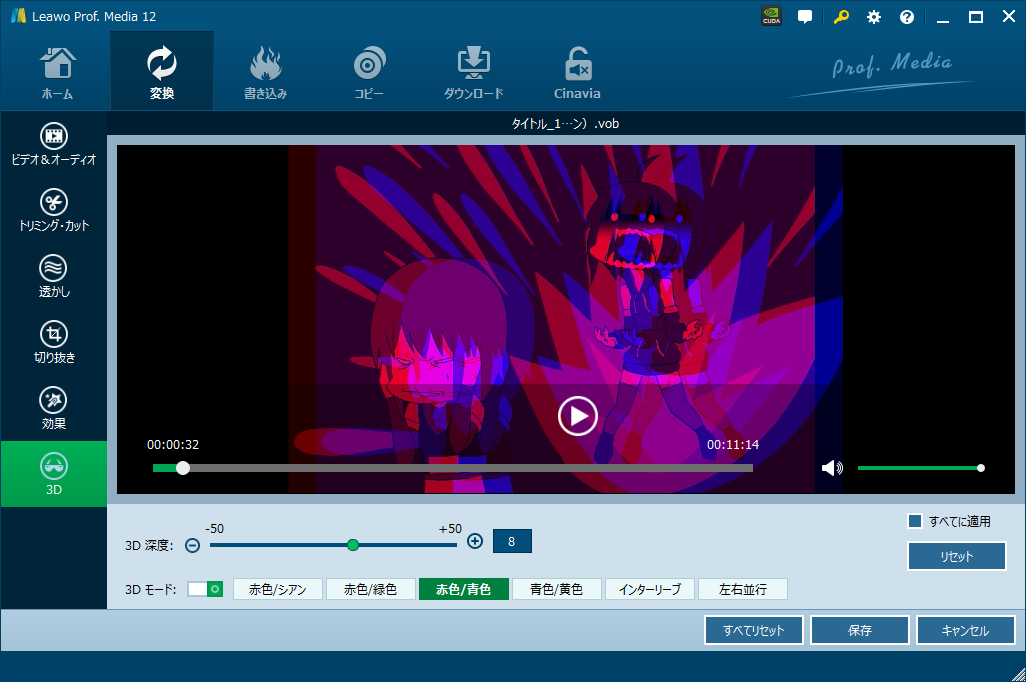Viewport: 1026px width, 682px height.
Task: Play the video preview
Action: click(x=577, y=415)
